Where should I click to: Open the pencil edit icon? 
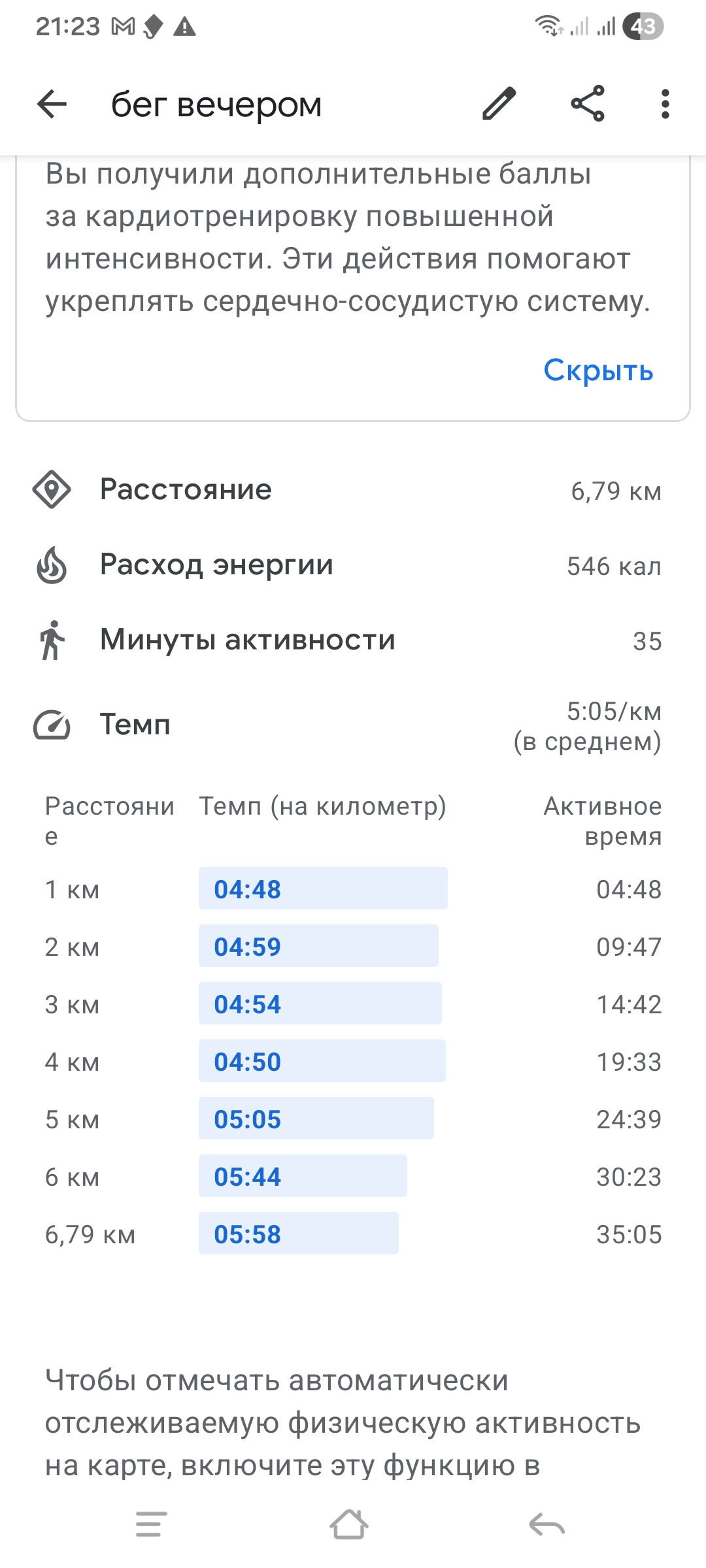click(x=499, y=104)
